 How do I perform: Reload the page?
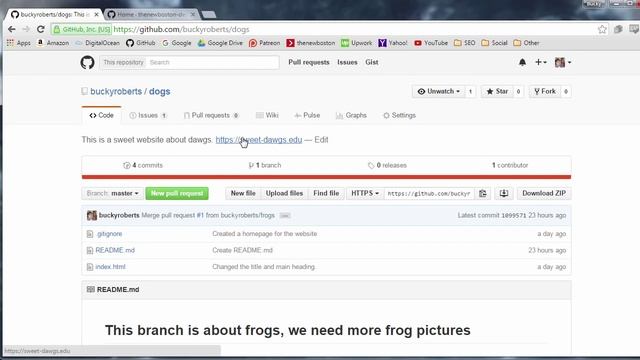[x=40, y=29]
